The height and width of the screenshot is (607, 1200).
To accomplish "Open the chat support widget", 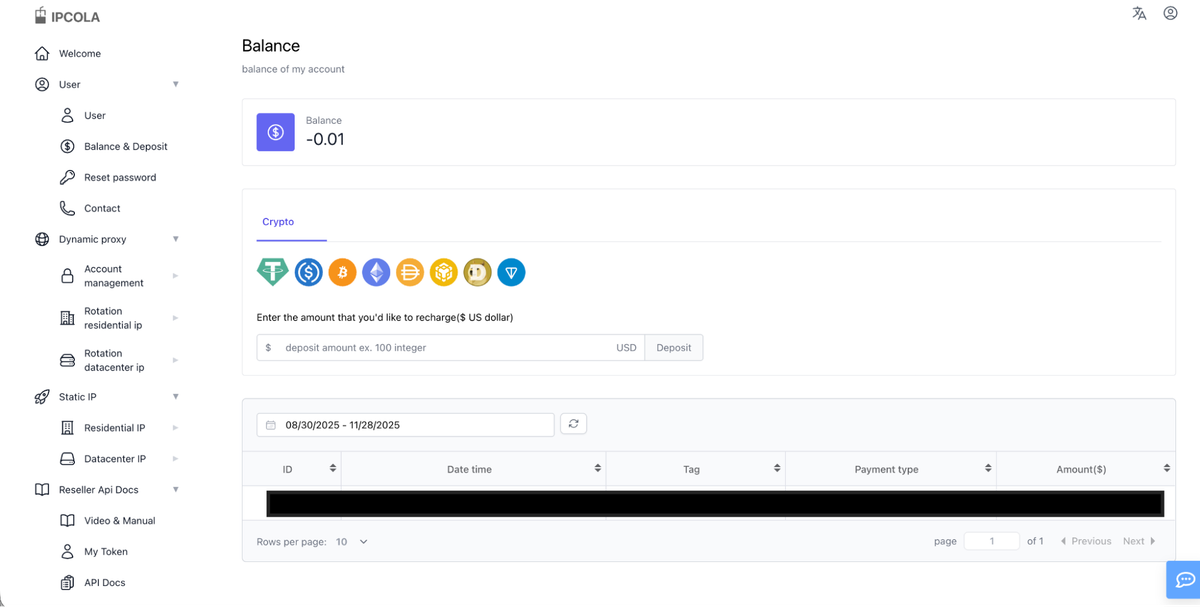I will (x=1183, y=580).
